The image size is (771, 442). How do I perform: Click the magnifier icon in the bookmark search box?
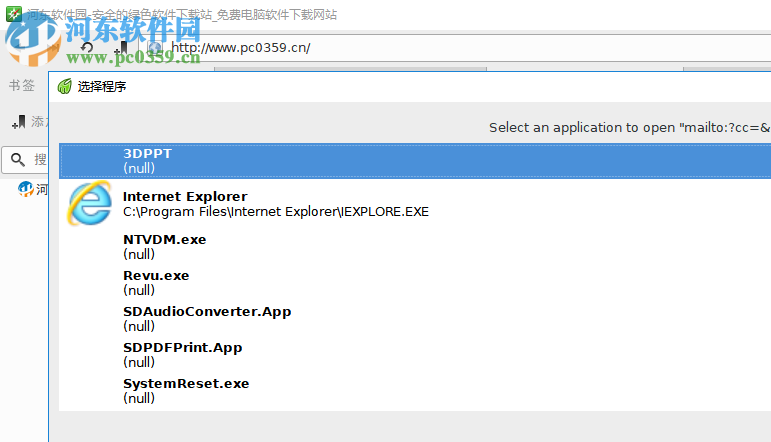click(18, 159)
